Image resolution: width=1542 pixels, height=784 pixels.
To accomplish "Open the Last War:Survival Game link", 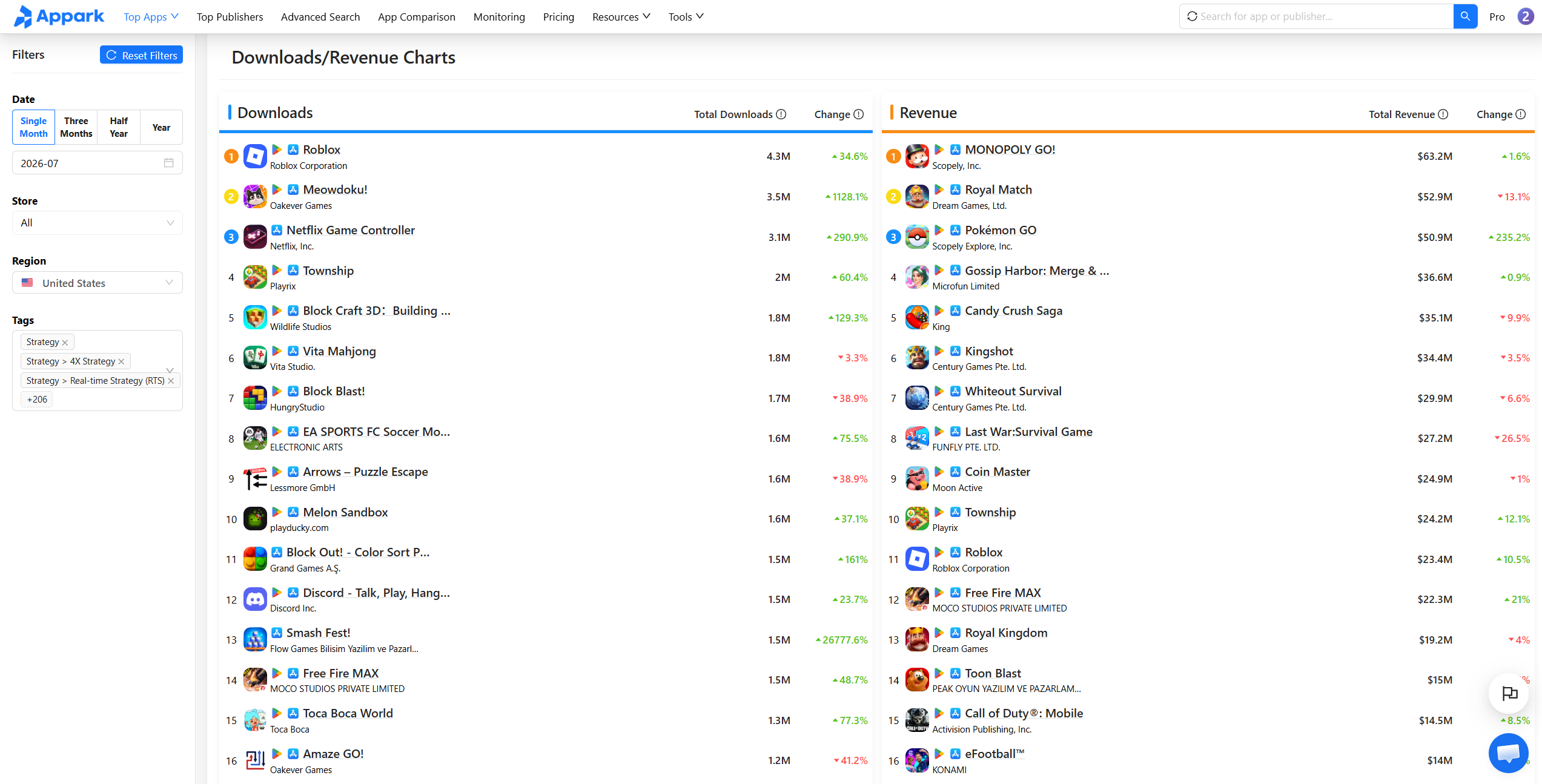I will point(1028,432).
